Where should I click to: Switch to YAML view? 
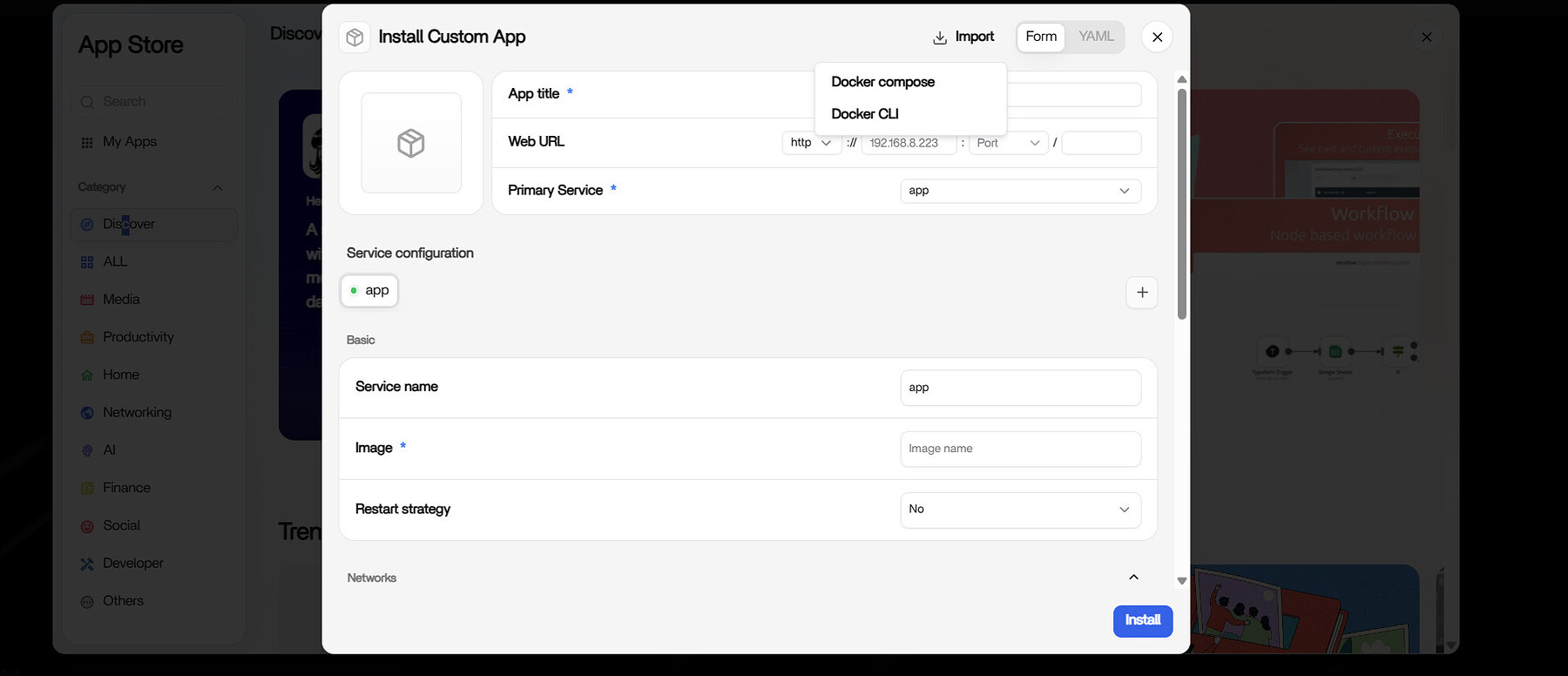1096,37
